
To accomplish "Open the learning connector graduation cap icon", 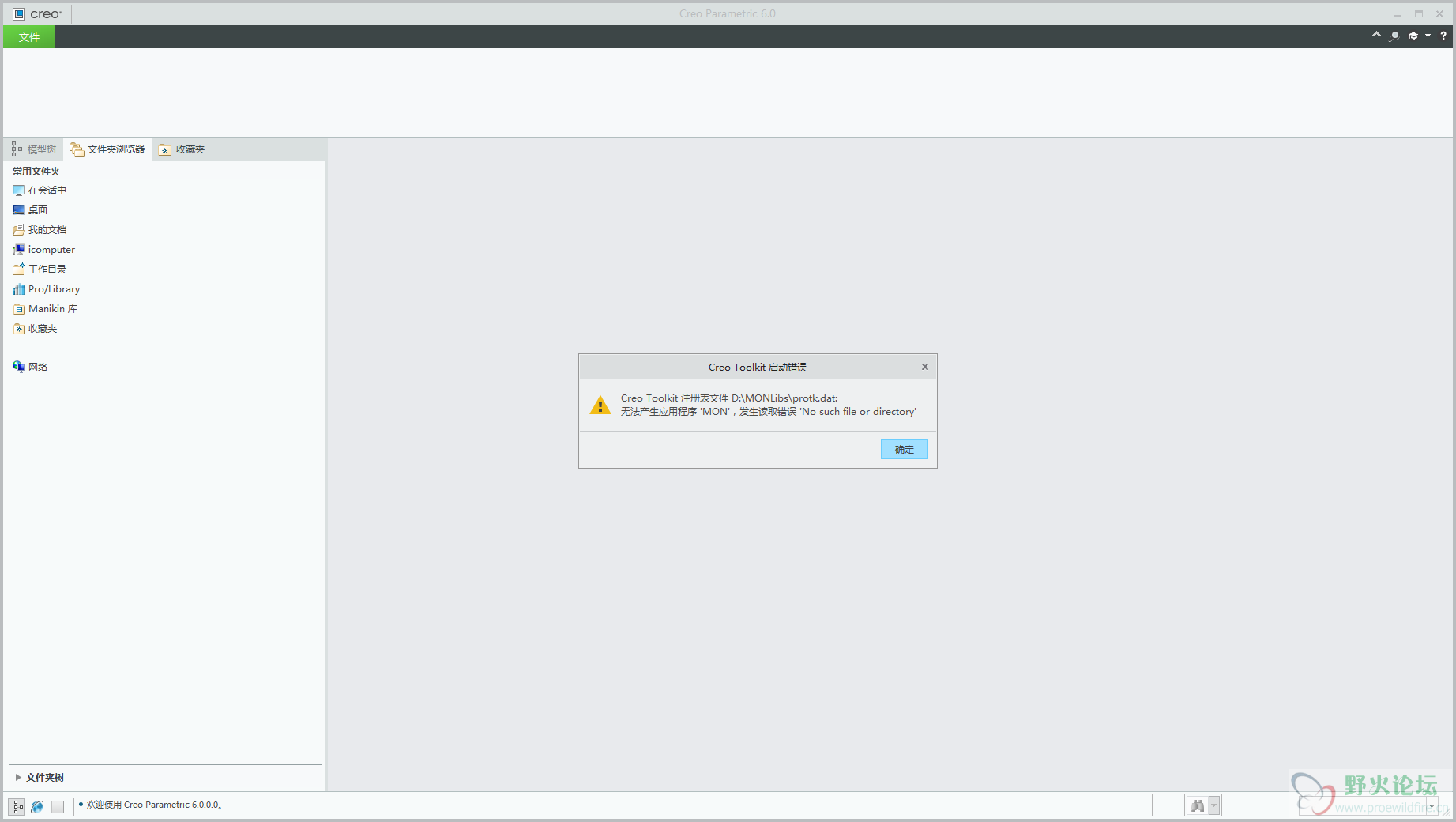I will 1413,36.
